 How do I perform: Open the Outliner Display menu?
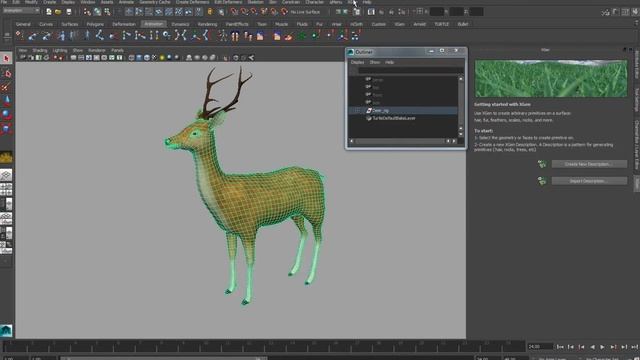click(358, 62)
